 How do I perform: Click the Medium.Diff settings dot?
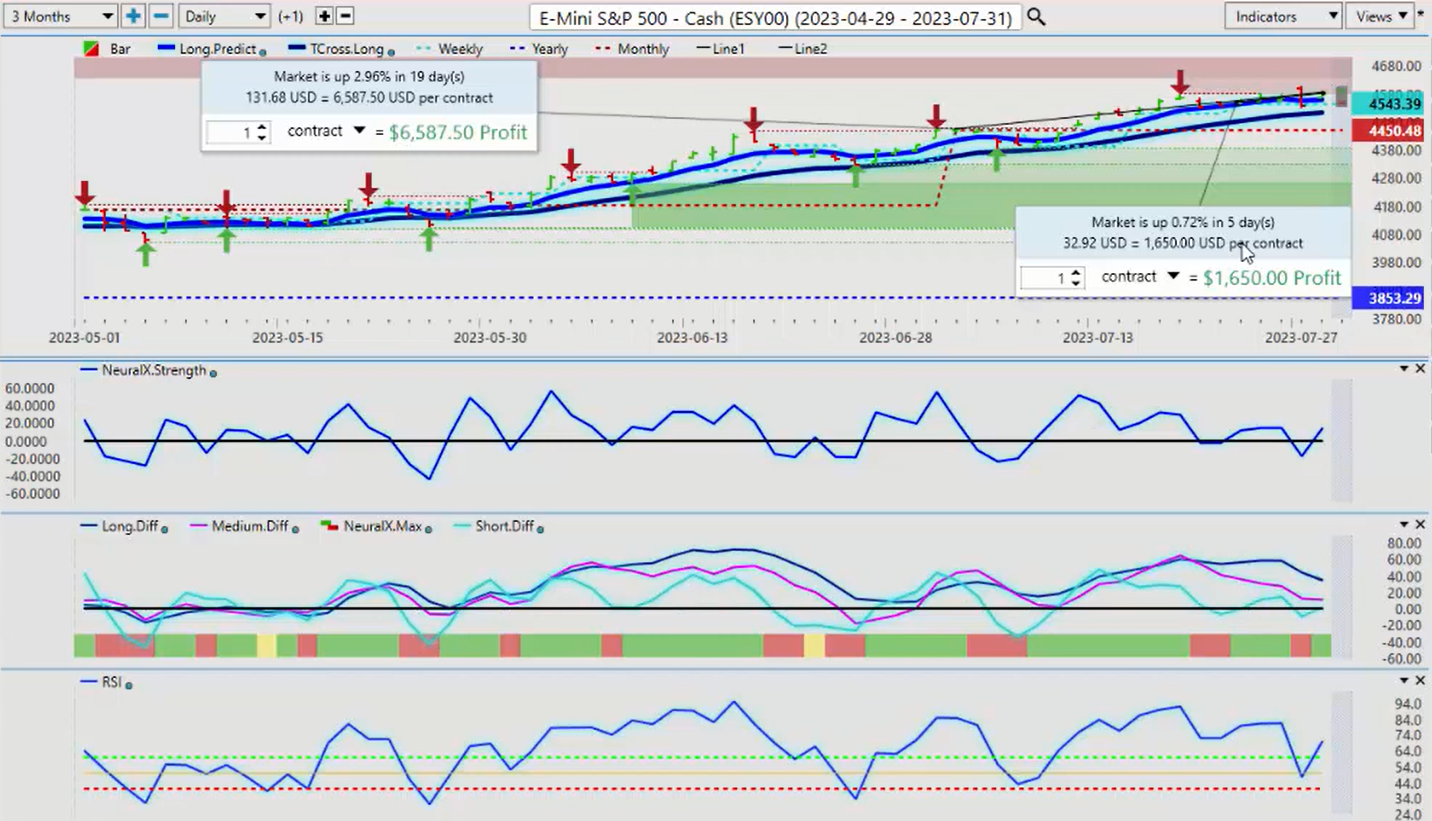coord(295,528)
